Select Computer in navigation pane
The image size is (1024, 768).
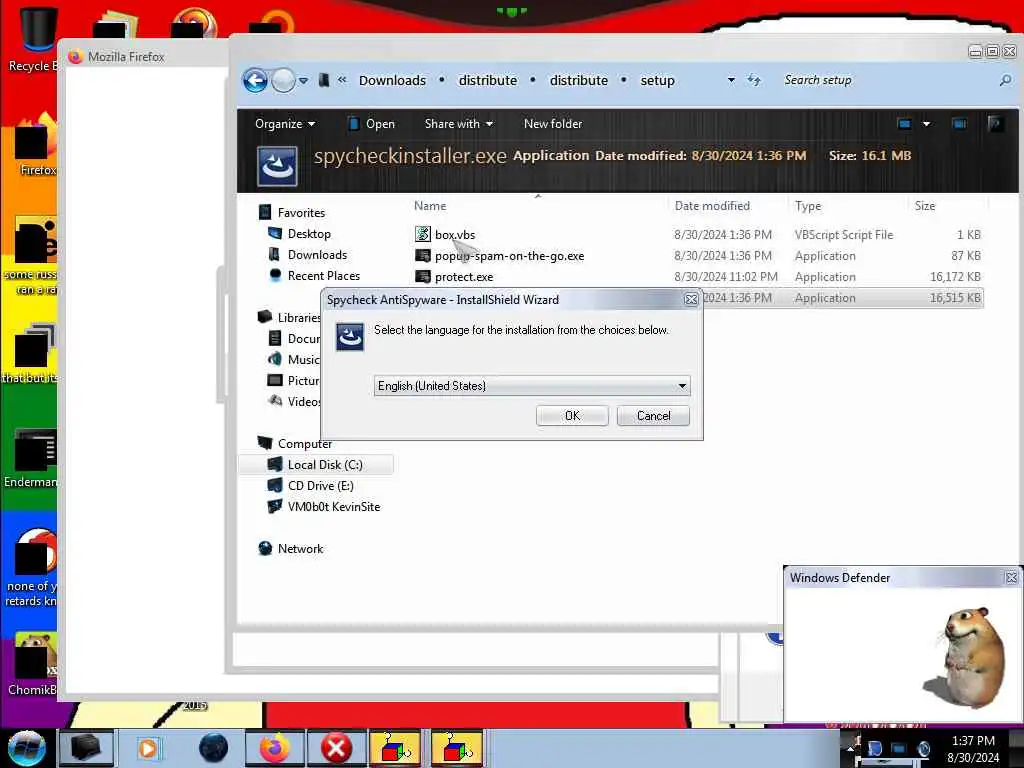(x=304, y=443)
